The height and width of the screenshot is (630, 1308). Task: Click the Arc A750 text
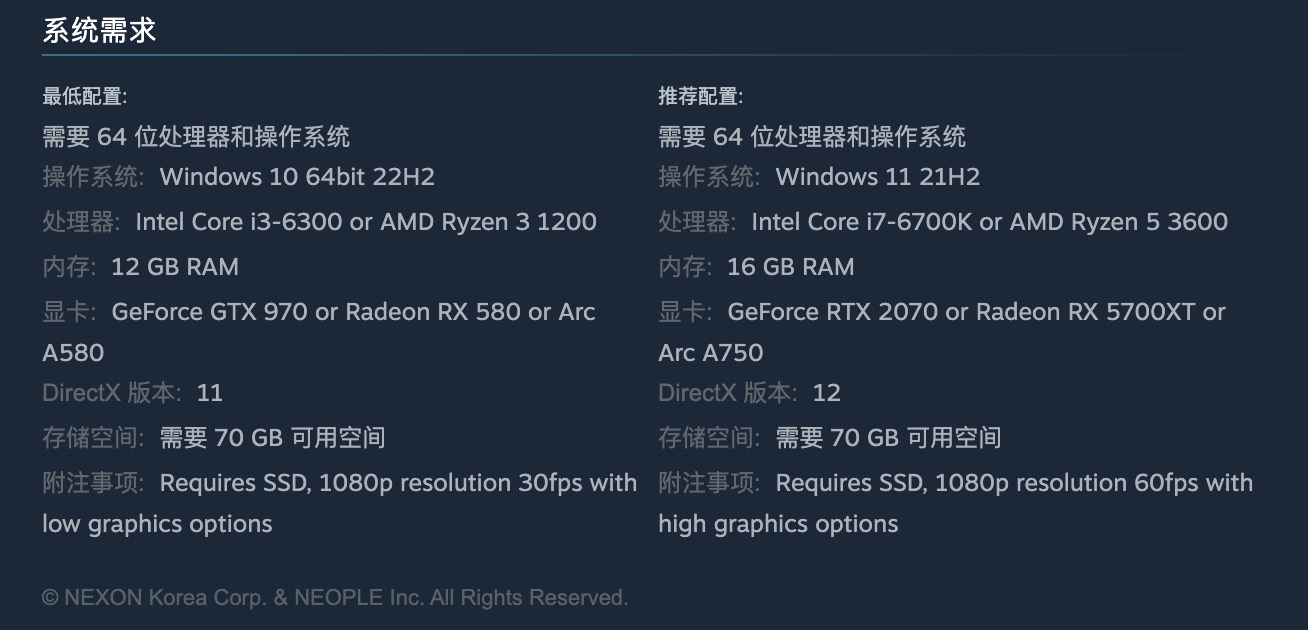tap(710, 353)
